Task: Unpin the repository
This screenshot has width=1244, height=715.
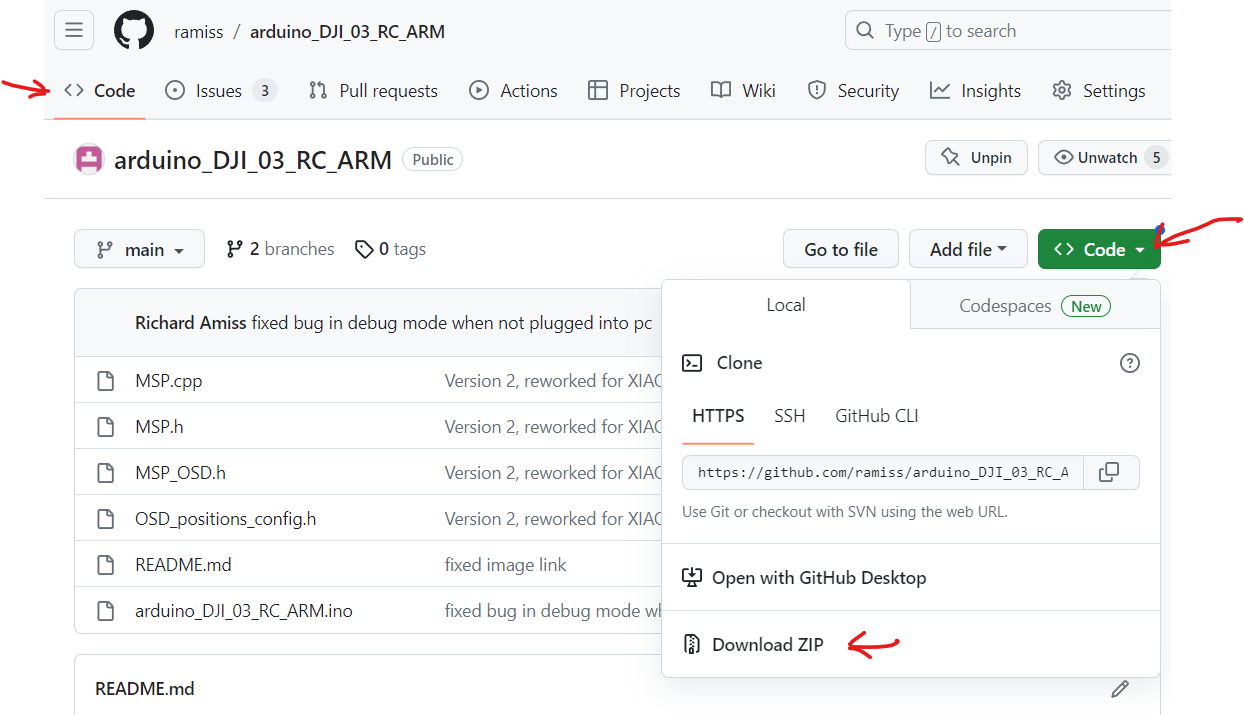Action: click(976, 157)
